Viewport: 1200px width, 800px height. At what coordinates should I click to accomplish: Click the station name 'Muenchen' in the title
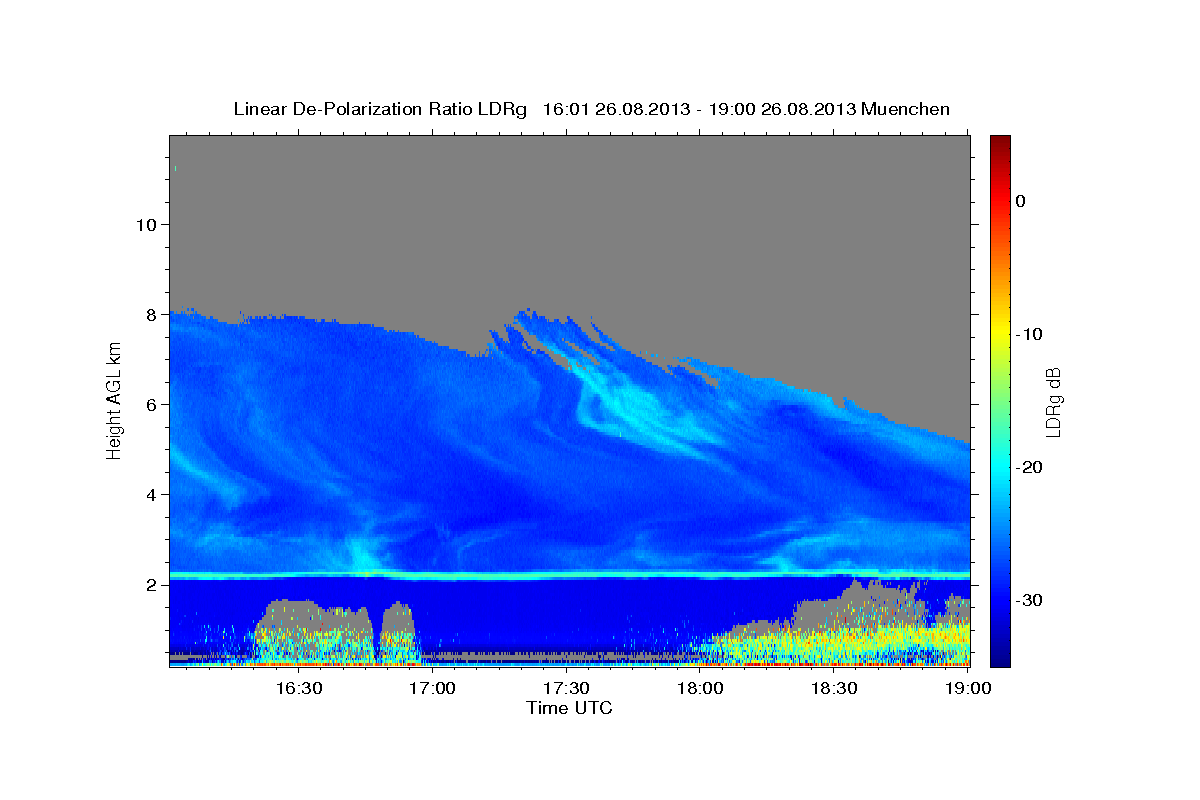[x=907, y=109]
